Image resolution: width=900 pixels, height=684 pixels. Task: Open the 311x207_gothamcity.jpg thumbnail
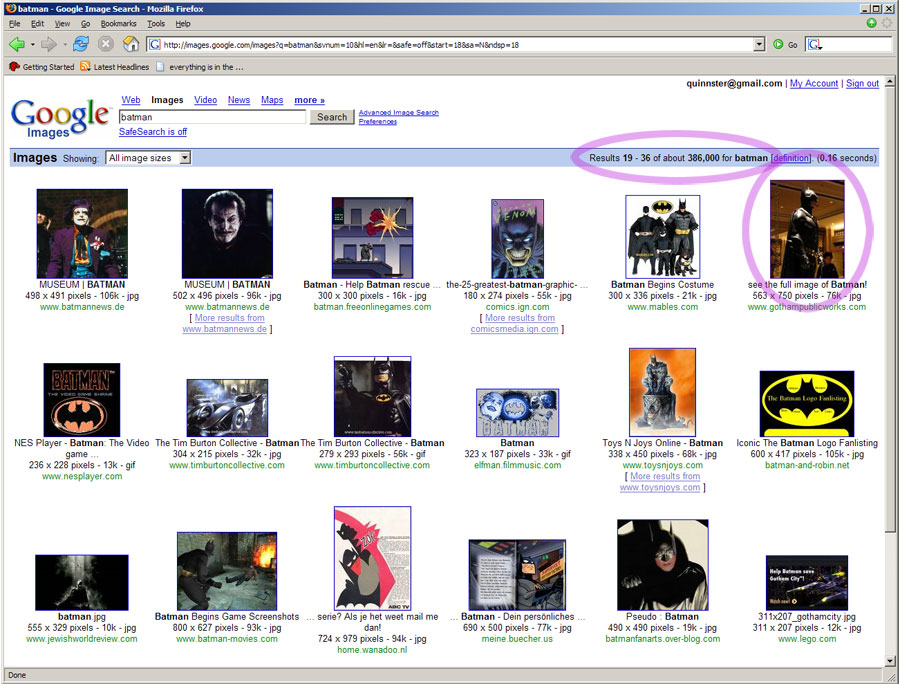807,583
